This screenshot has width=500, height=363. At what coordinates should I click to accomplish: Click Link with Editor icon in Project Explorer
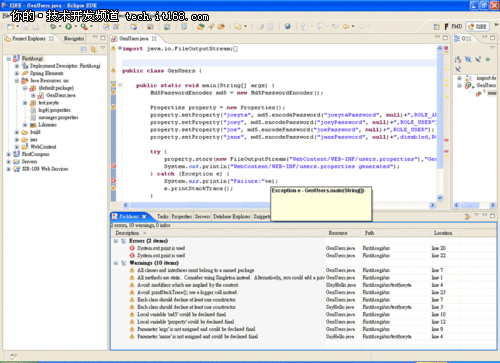point(94,50)
